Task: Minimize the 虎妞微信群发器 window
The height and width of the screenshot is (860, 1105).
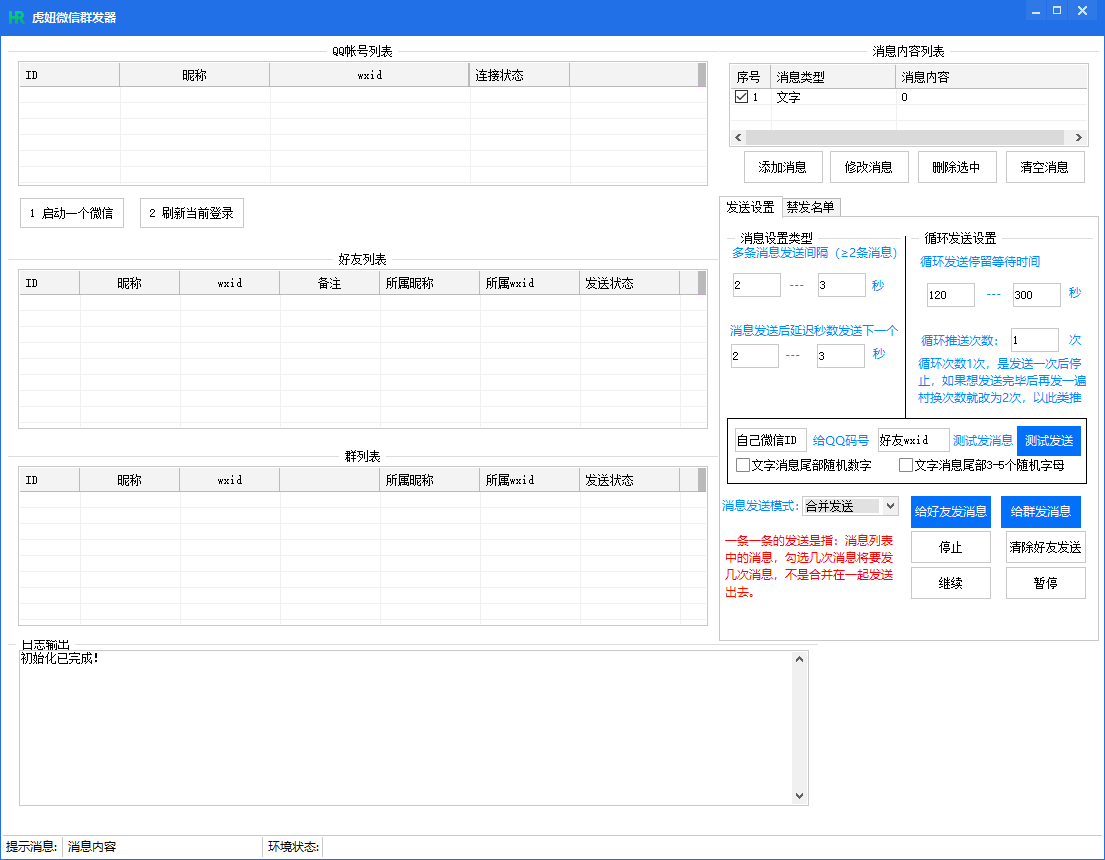Action: pos(1035,11)
